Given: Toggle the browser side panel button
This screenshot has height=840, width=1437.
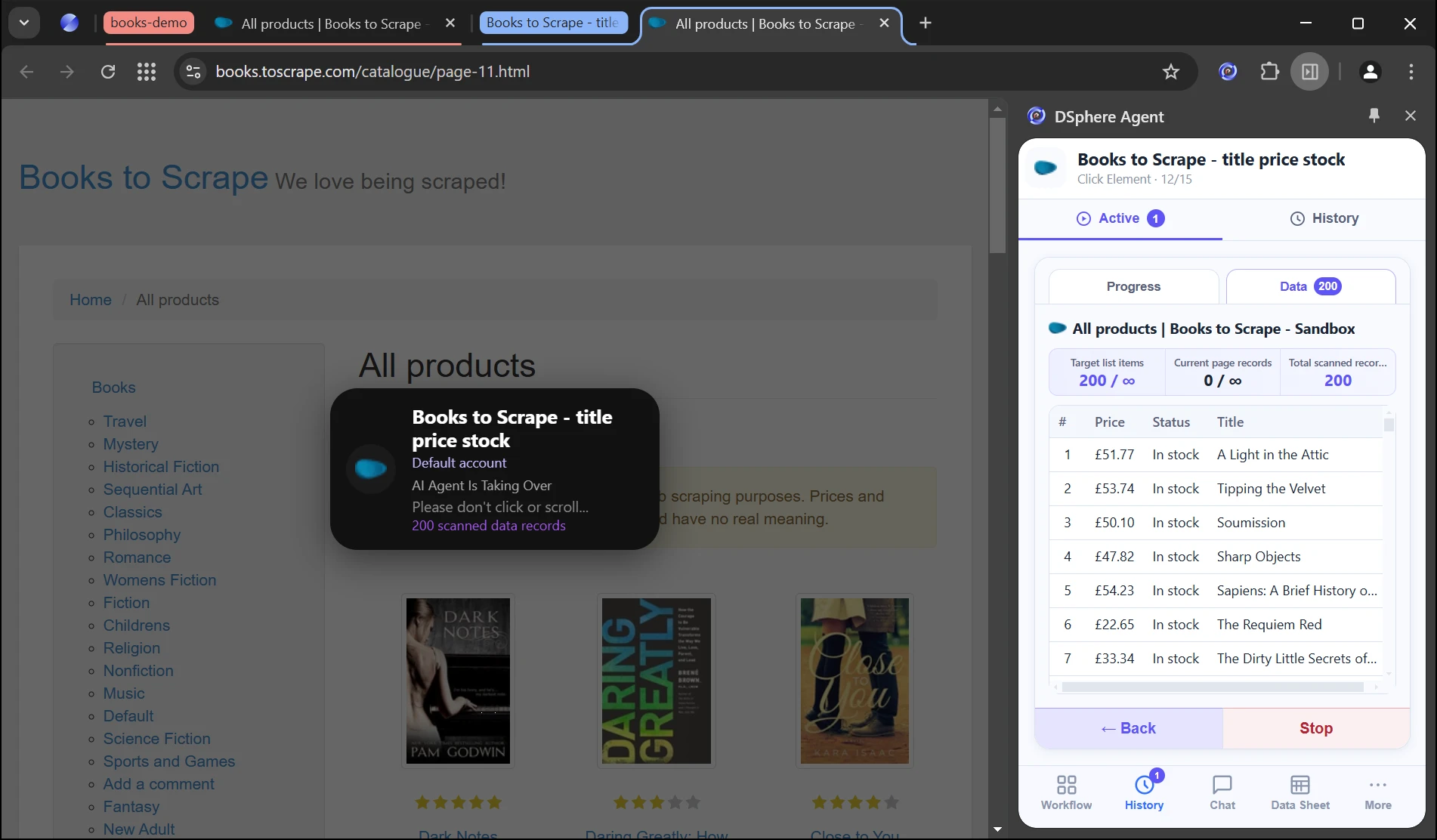Looking at the screenshot, I should 1310,72.
